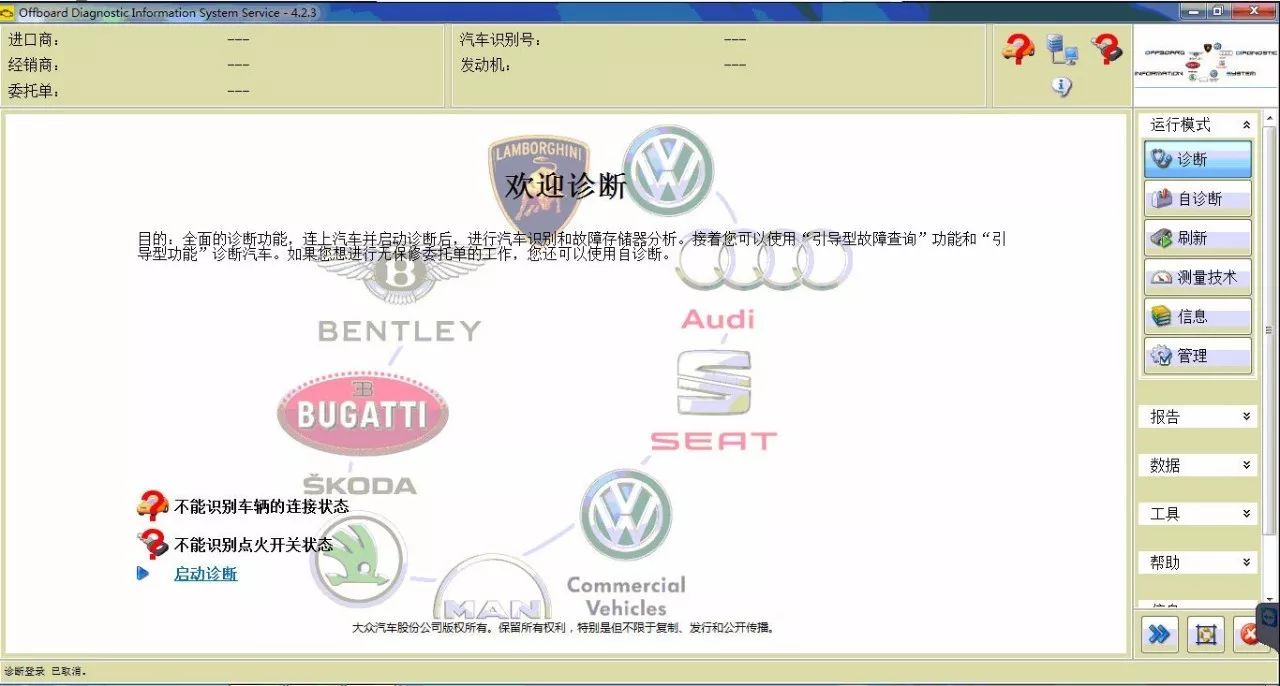Click the 不能识别点火开关状态 text
Screen dimensions: 1280x686
[x=253, y=544]
